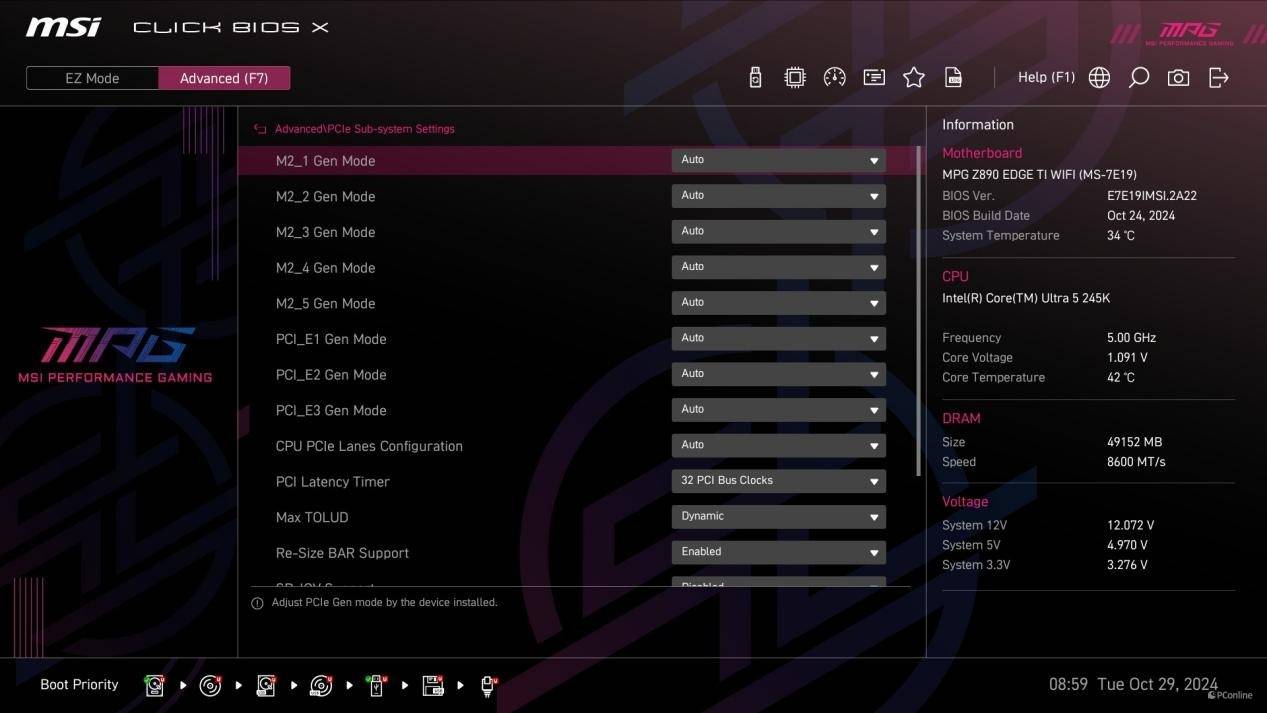Open CPU PCIe Lanes Configuration dropdown

point(778,445)
